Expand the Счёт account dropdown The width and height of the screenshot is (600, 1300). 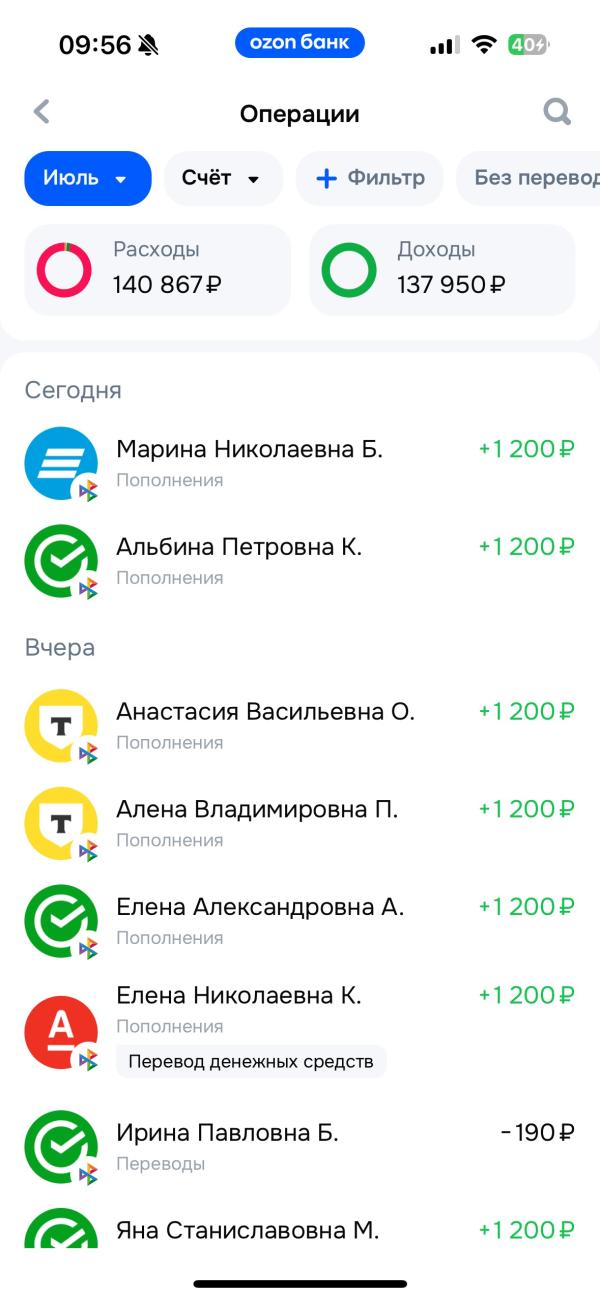pos(223,178)
